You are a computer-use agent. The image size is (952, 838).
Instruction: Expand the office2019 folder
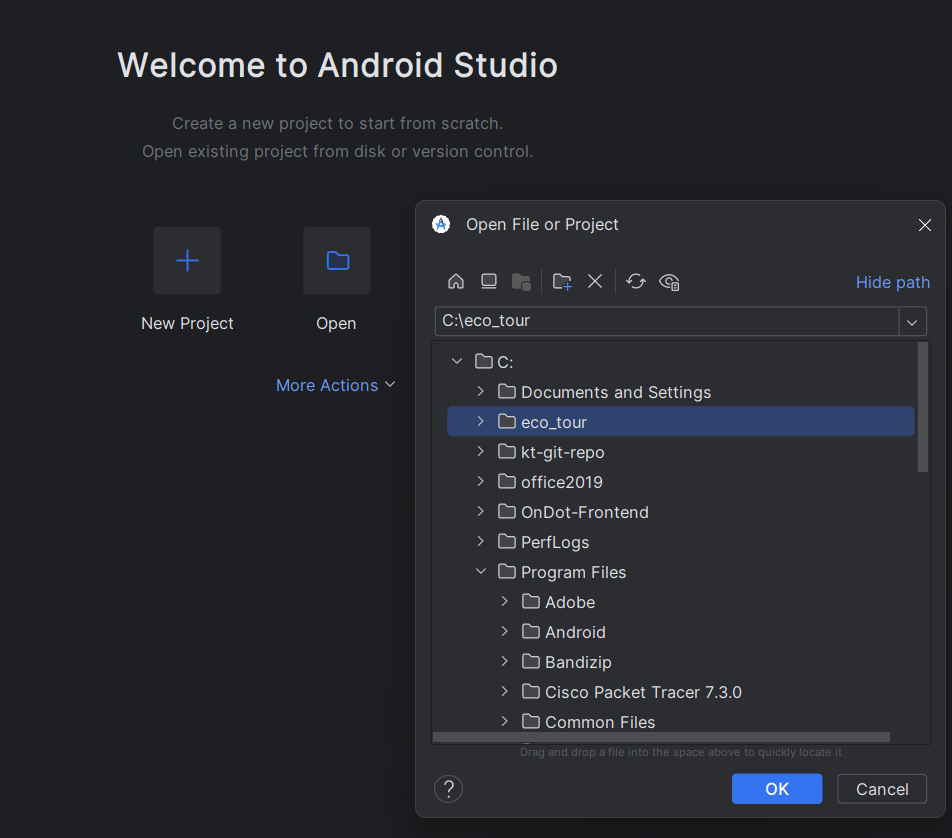[x=480, y=481]
